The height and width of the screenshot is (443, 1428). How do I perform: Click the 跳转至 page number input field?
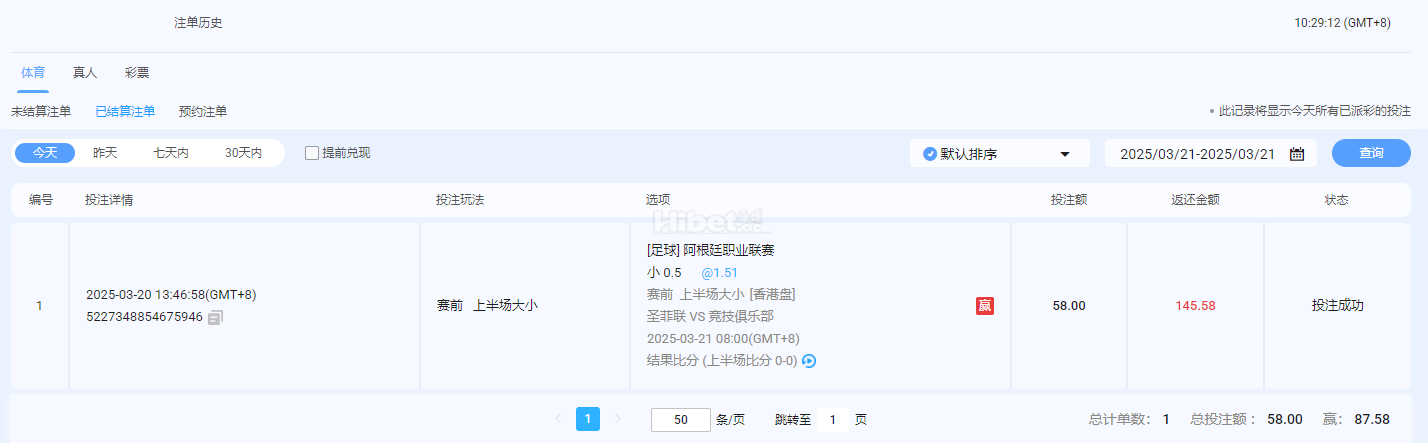click(x=831, y=420)
